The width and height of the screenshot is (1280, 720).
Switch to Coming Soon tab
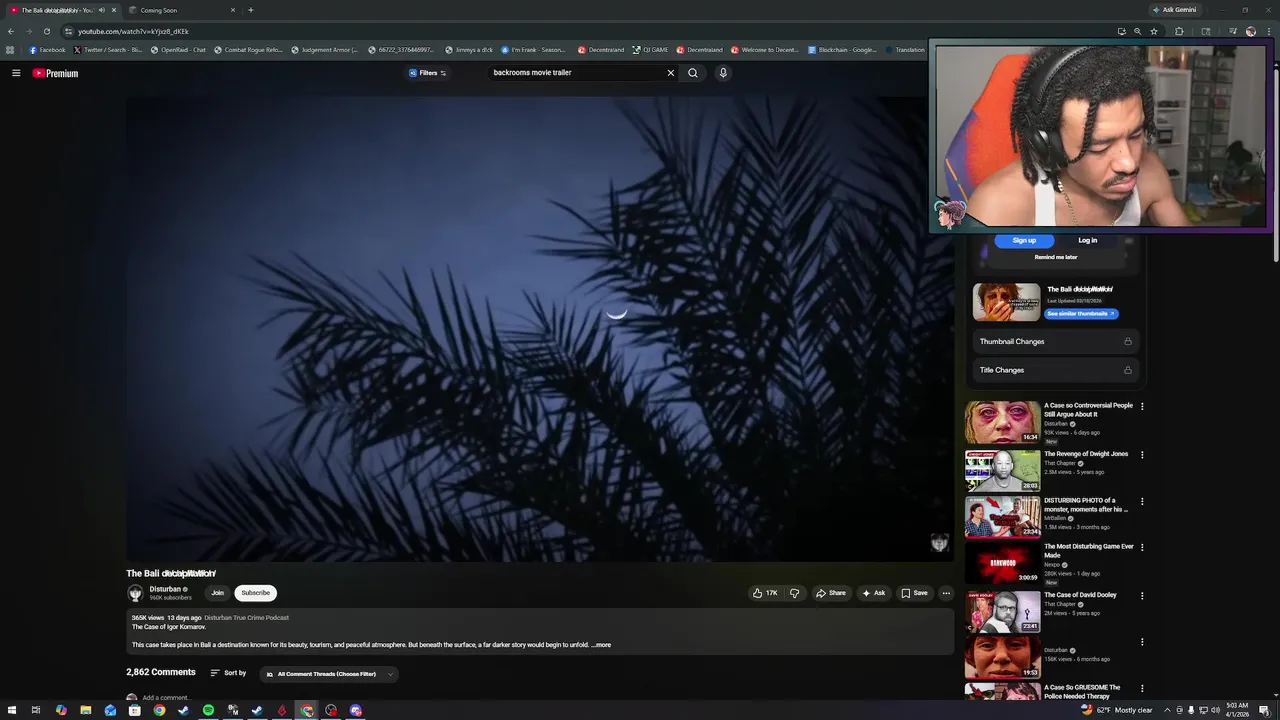point(182,10)
